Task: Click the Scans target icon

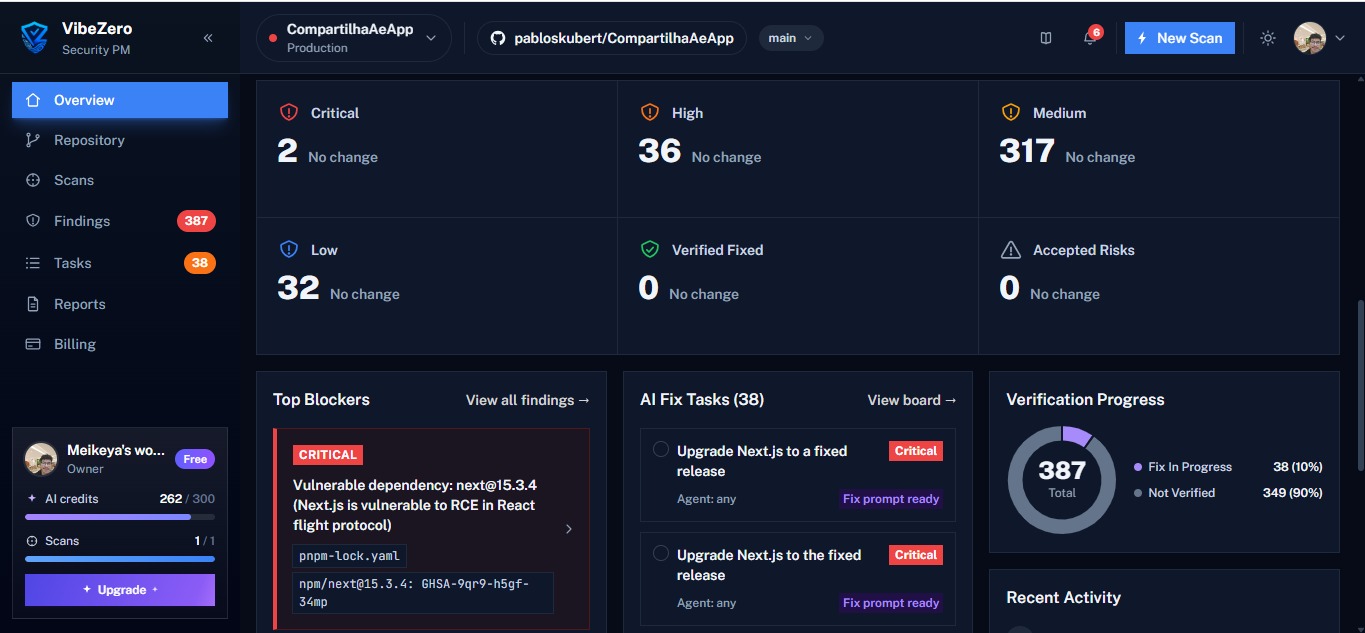Action: (33, 180)
